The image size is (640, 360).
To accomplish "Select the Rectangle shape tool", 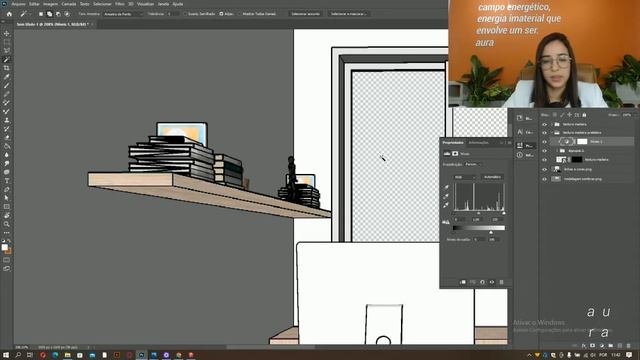I will tap(7, 207).
